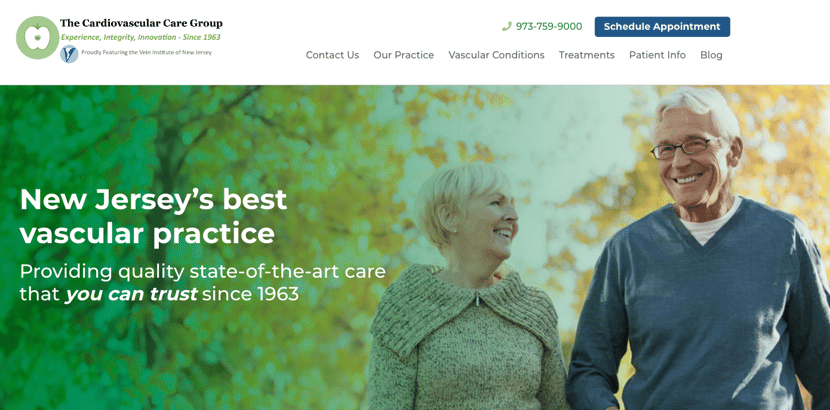The height and width of the screenshot is (410, 830).
Task: Click the green apple logo icon
Action: pyautogui.click(x=38, y=38)
